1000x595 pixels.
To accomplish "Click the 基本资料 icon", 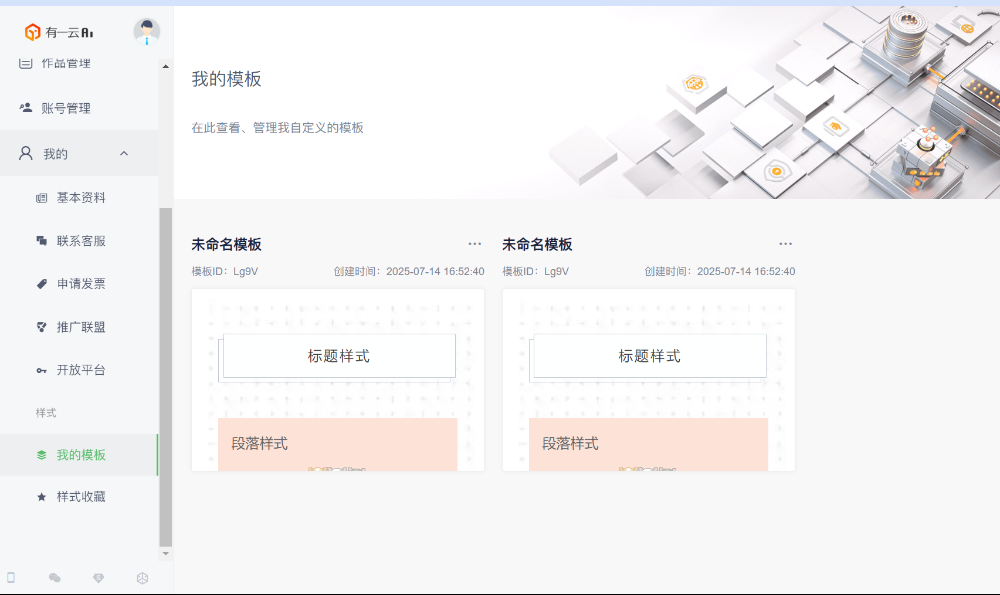I will click(41, 198).
